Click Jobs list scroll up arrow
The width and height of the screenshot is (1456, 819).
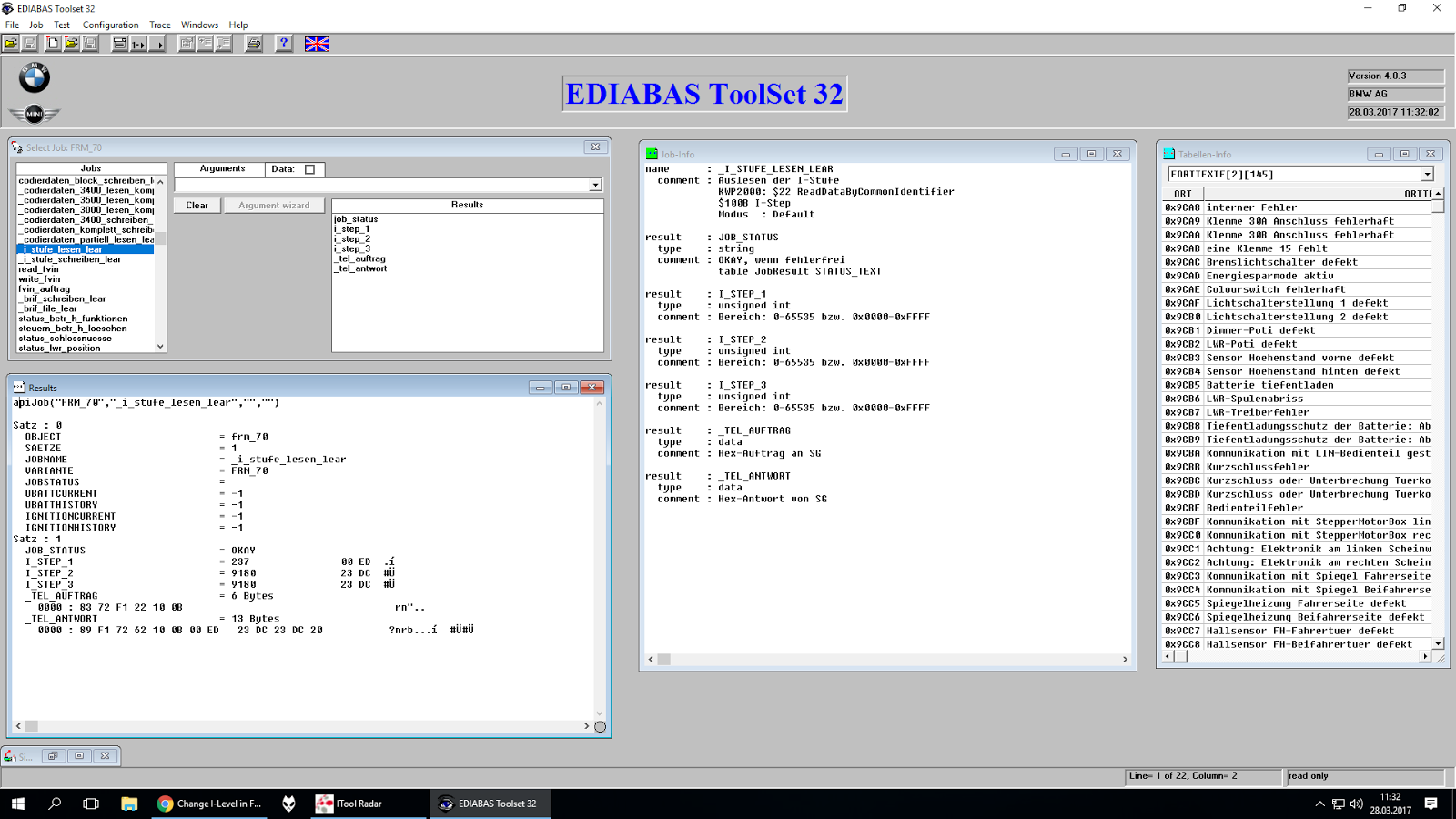click(x=161, y=181)
